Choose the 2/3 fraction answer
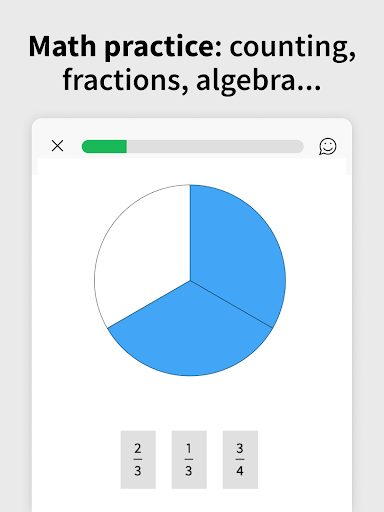 pyautogui.click(x=138, y=460)
